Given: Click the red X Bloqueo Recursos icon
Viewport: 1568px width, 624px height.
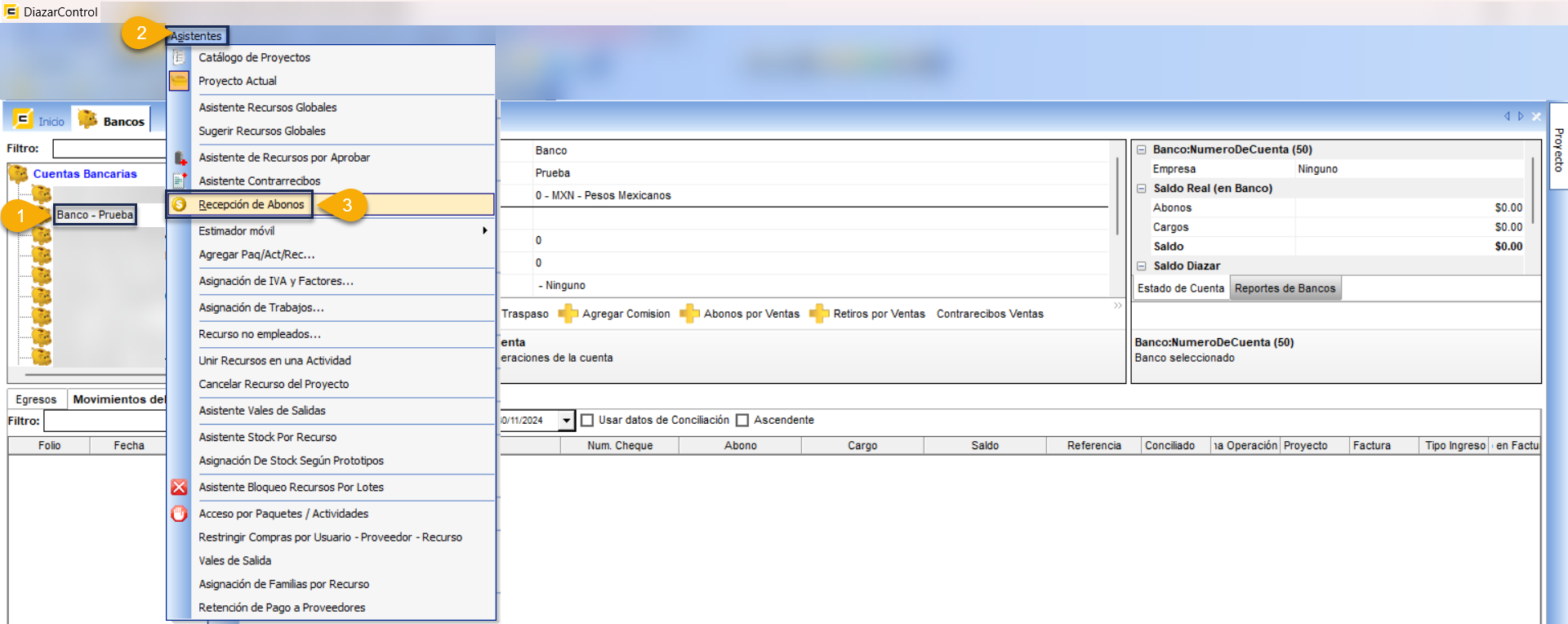Looking at the screenshot, I should click(179, 488).
